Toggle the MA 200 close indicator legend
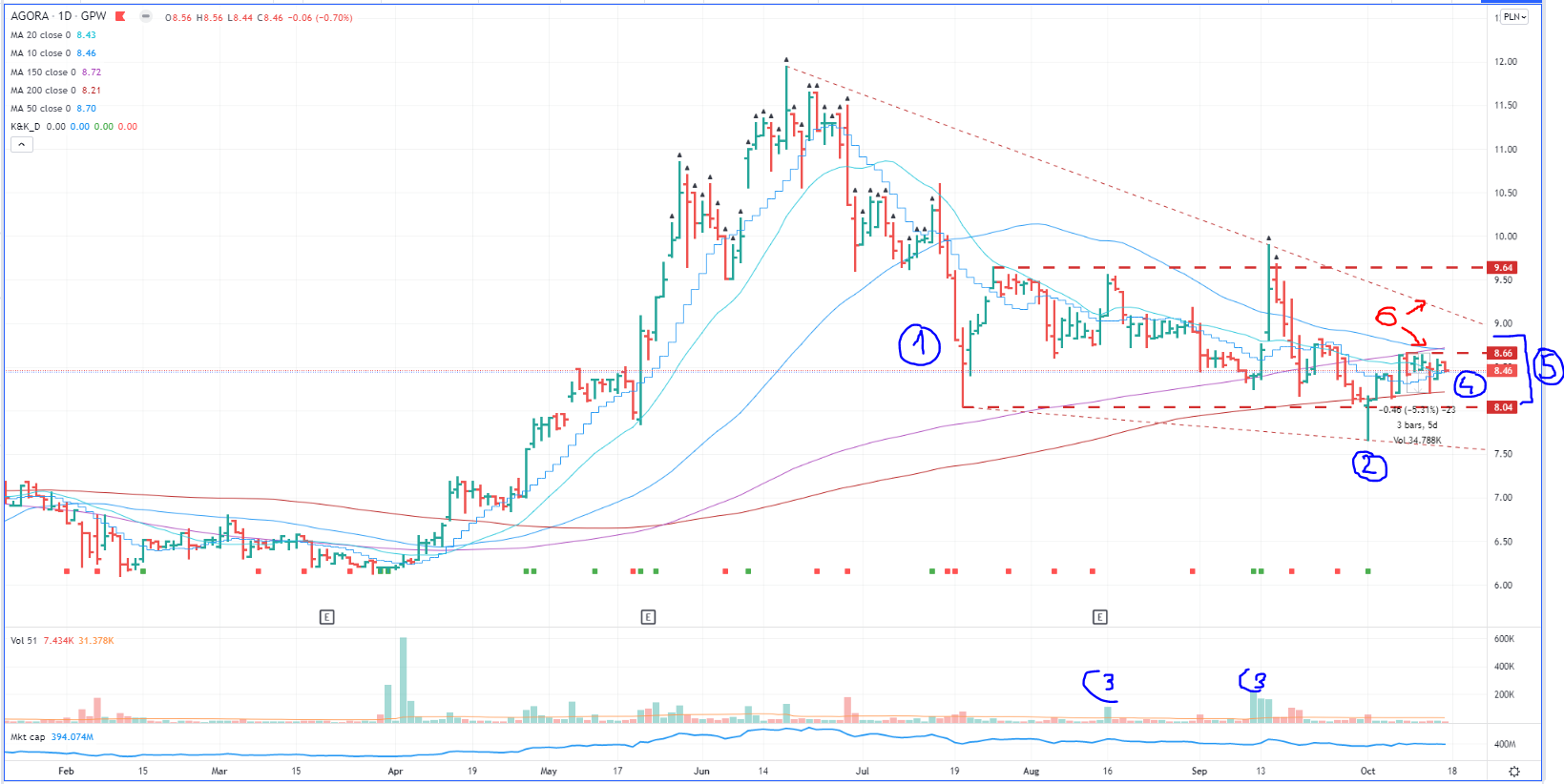 (x=43, y=91)
